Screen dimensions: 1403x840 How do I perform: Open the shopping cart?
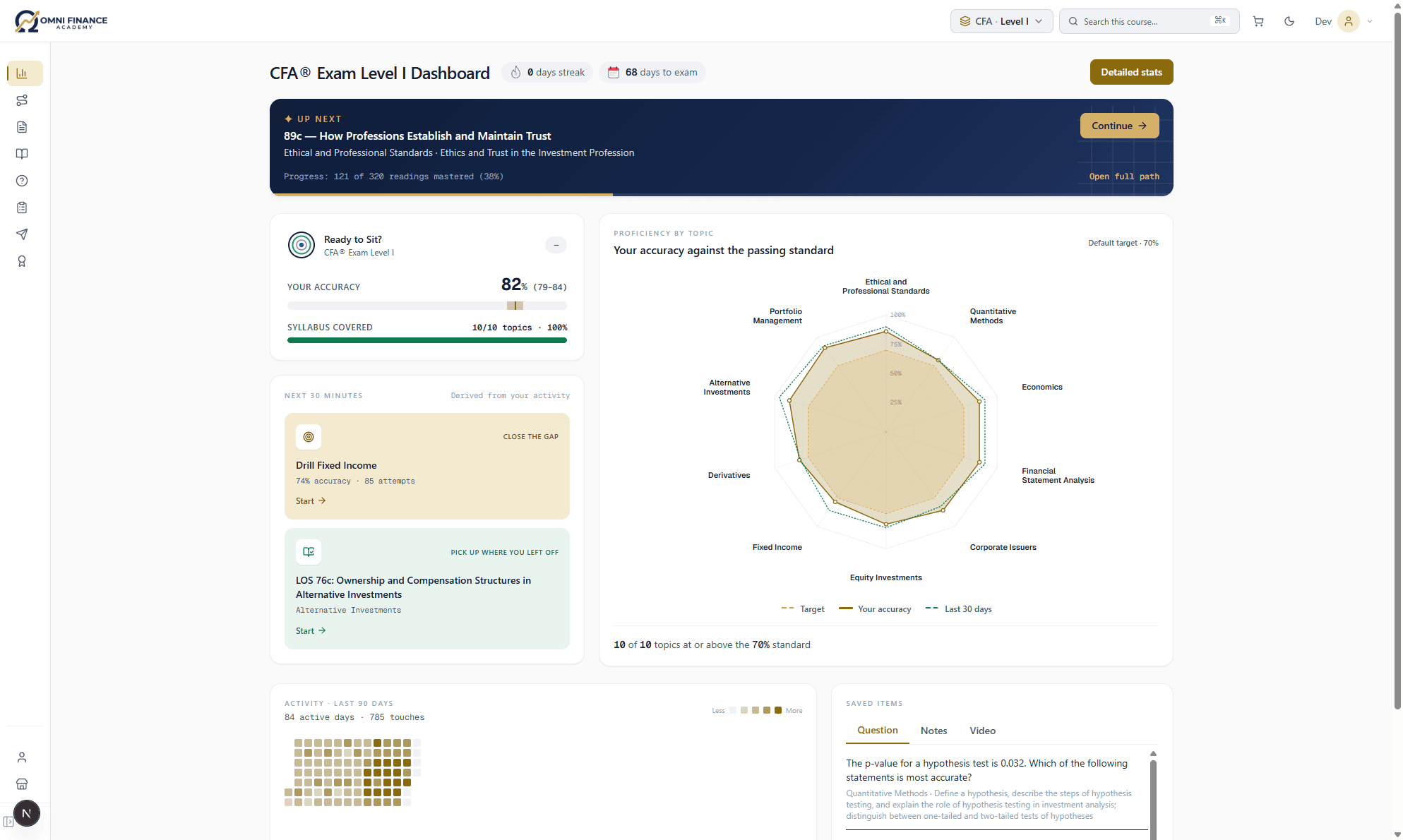coord(1258,21)
